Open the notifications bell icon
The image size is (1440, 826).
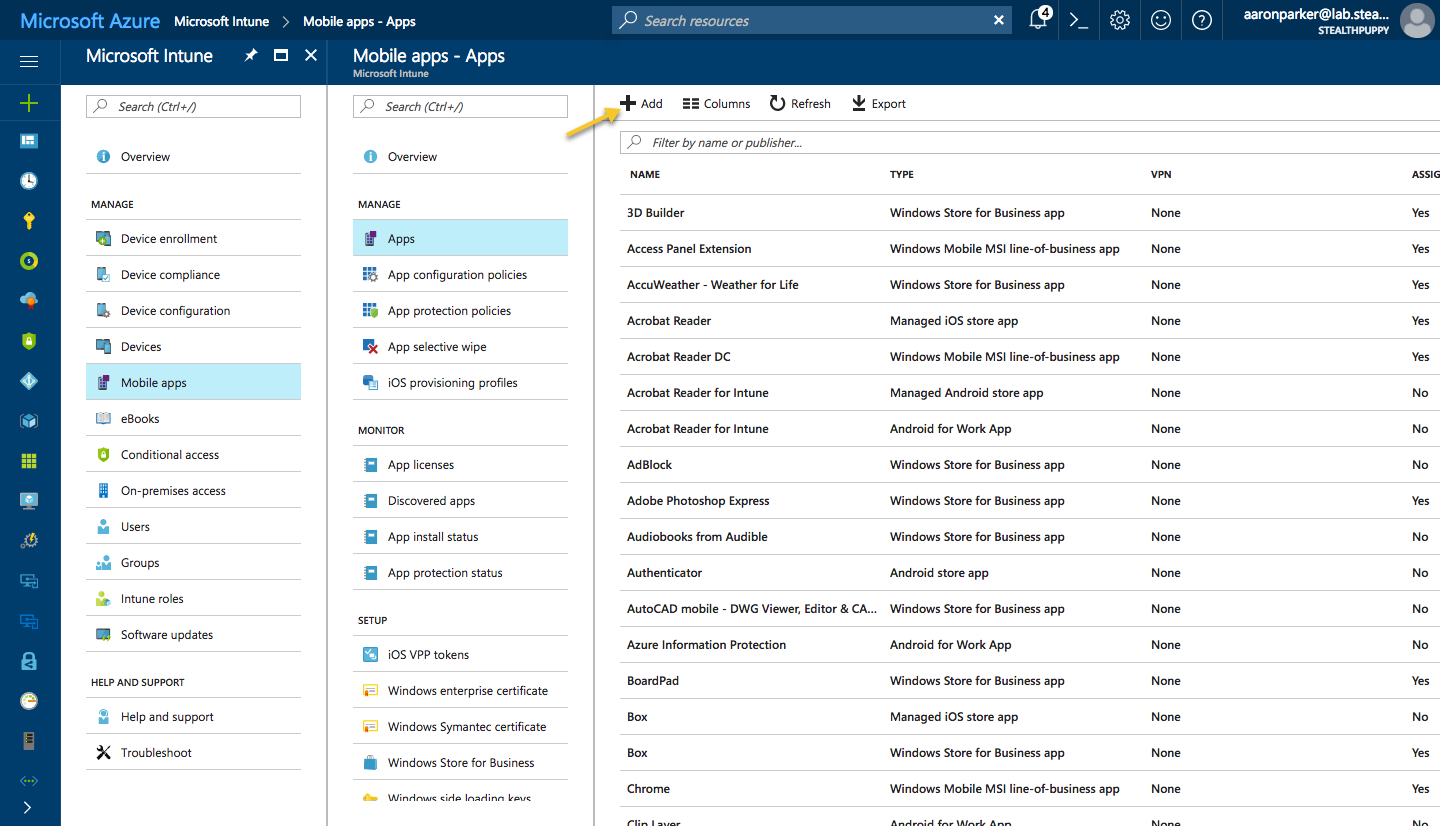tap(1039, 20)
